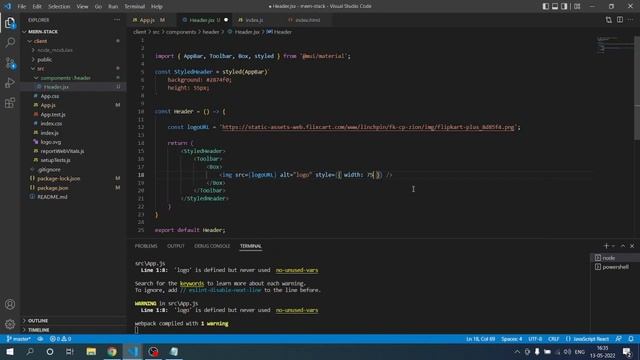Click the Ln 18 cursor position indicator
Image resolution: width=640 pixels, height=360 pixels.
tap(480, 339)
